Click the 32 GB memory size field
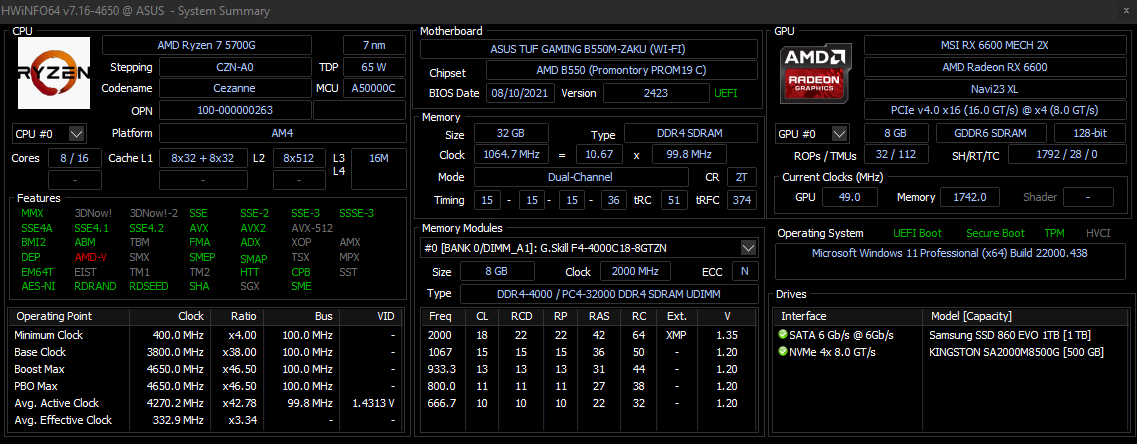Image resolution: width=1137 pixels, height=444 pixels. (511, 134)
